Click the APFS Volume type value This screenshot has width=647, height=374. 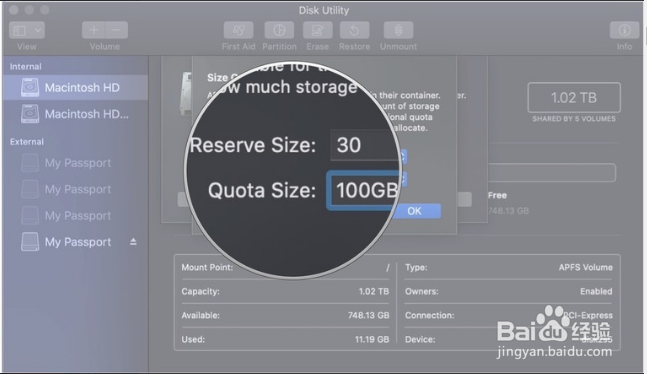[586, 267]
